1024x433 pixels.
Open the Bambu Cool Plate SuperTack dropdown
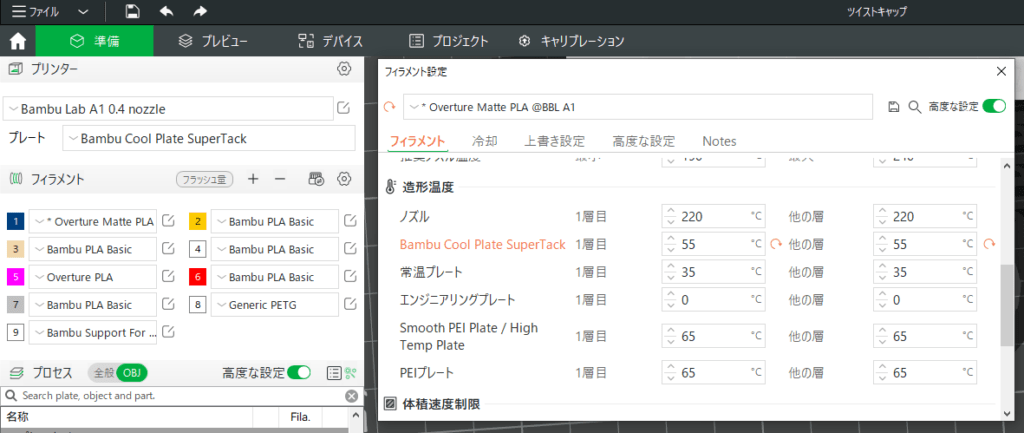click(209, 138)
